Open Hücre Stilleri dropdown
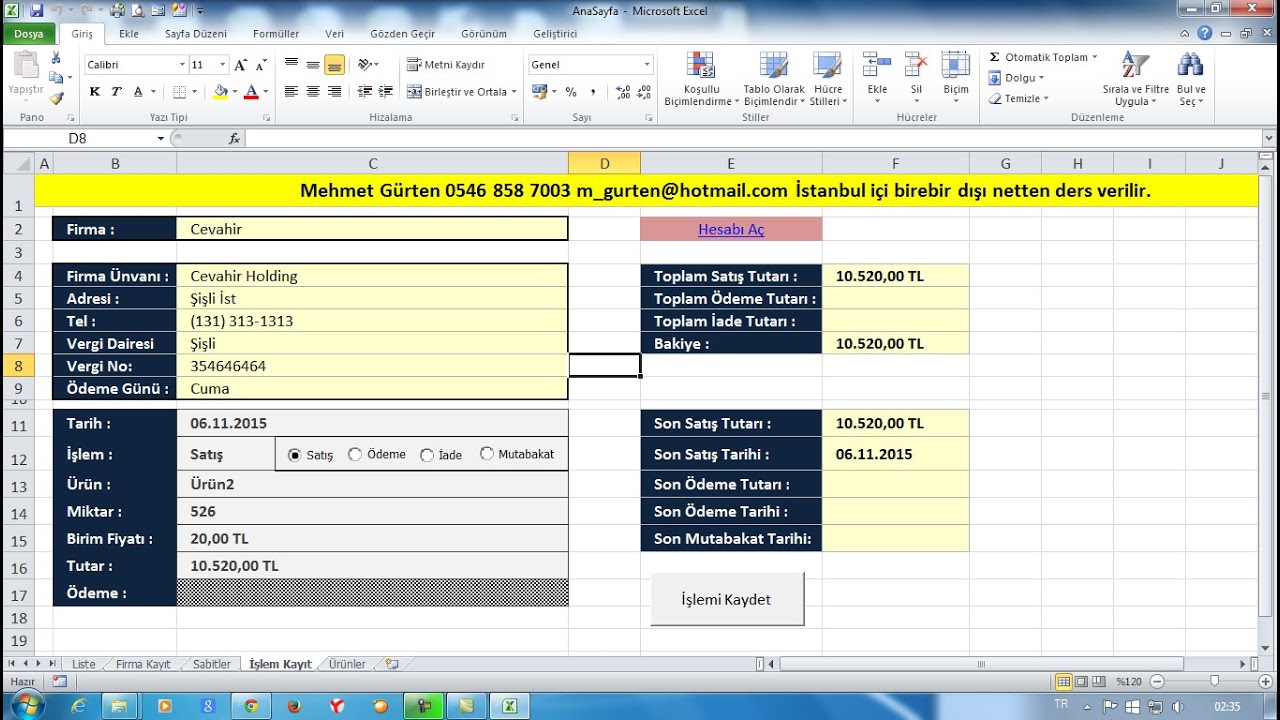 point(828,79)
